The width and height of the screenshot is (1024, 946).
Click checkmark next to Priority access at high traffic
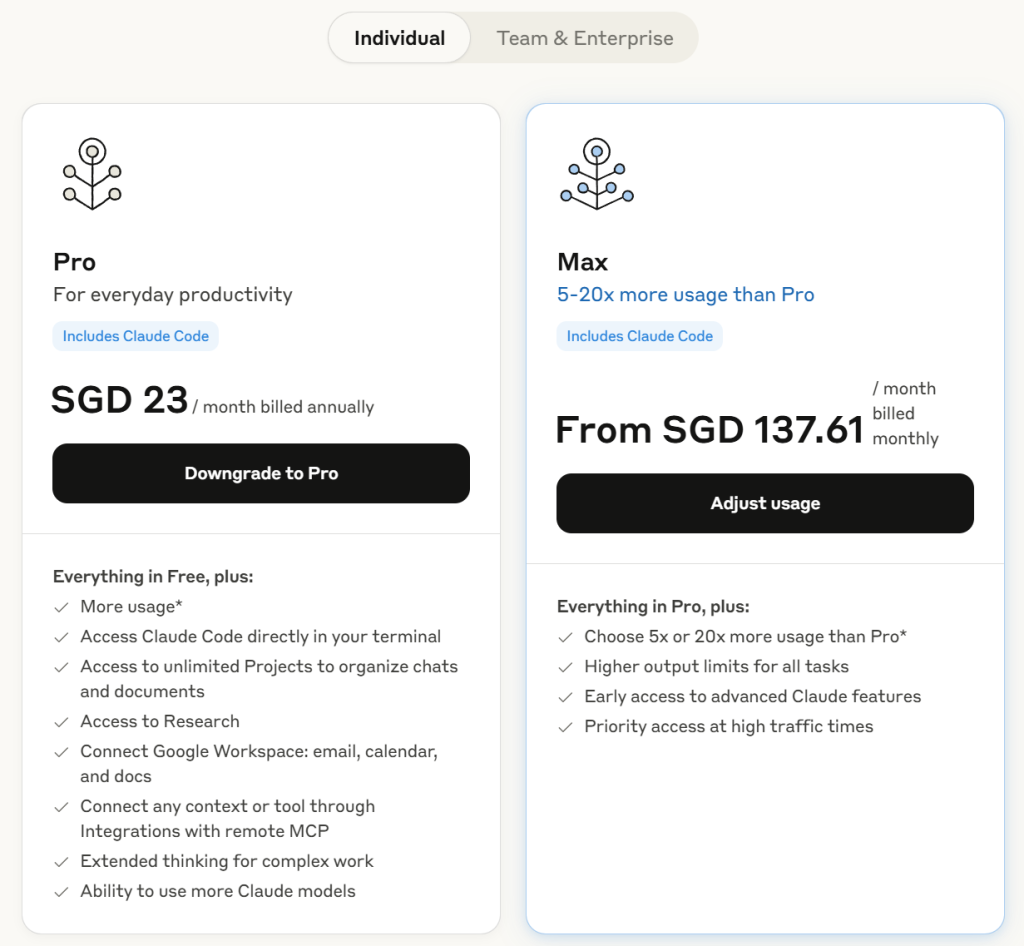click(566, 727)
